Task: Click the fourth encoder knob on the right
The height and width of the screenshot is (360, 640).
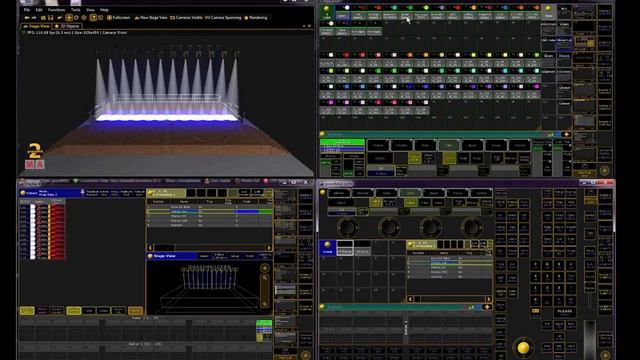Action: 472,227
